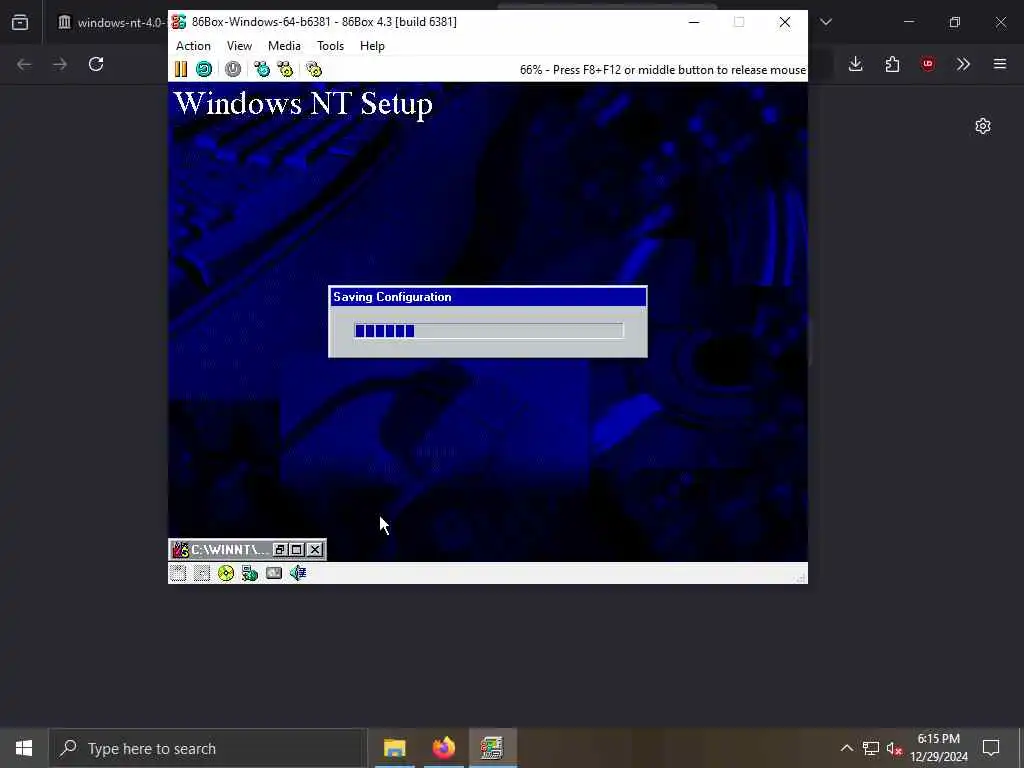
Task: Click the sound speaker status icon
Action: [298, 573]
